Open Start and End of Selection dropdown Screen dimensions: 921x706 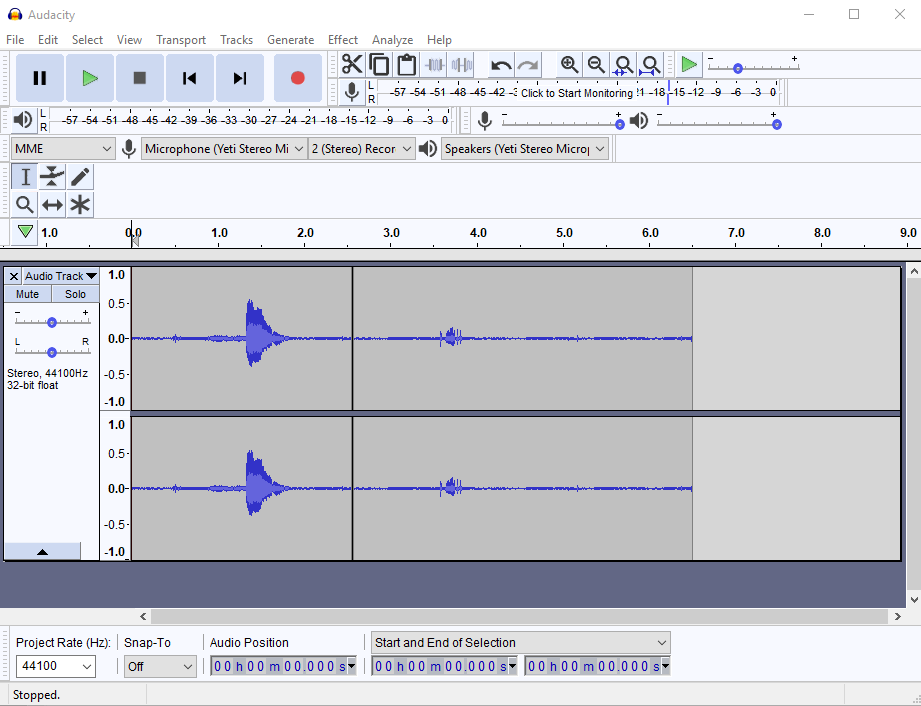[520, 643]
